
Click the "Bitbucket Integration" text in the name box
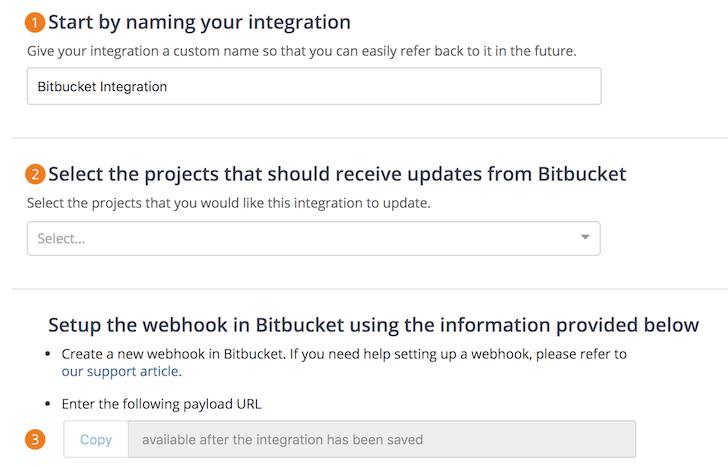click(102, 87)
